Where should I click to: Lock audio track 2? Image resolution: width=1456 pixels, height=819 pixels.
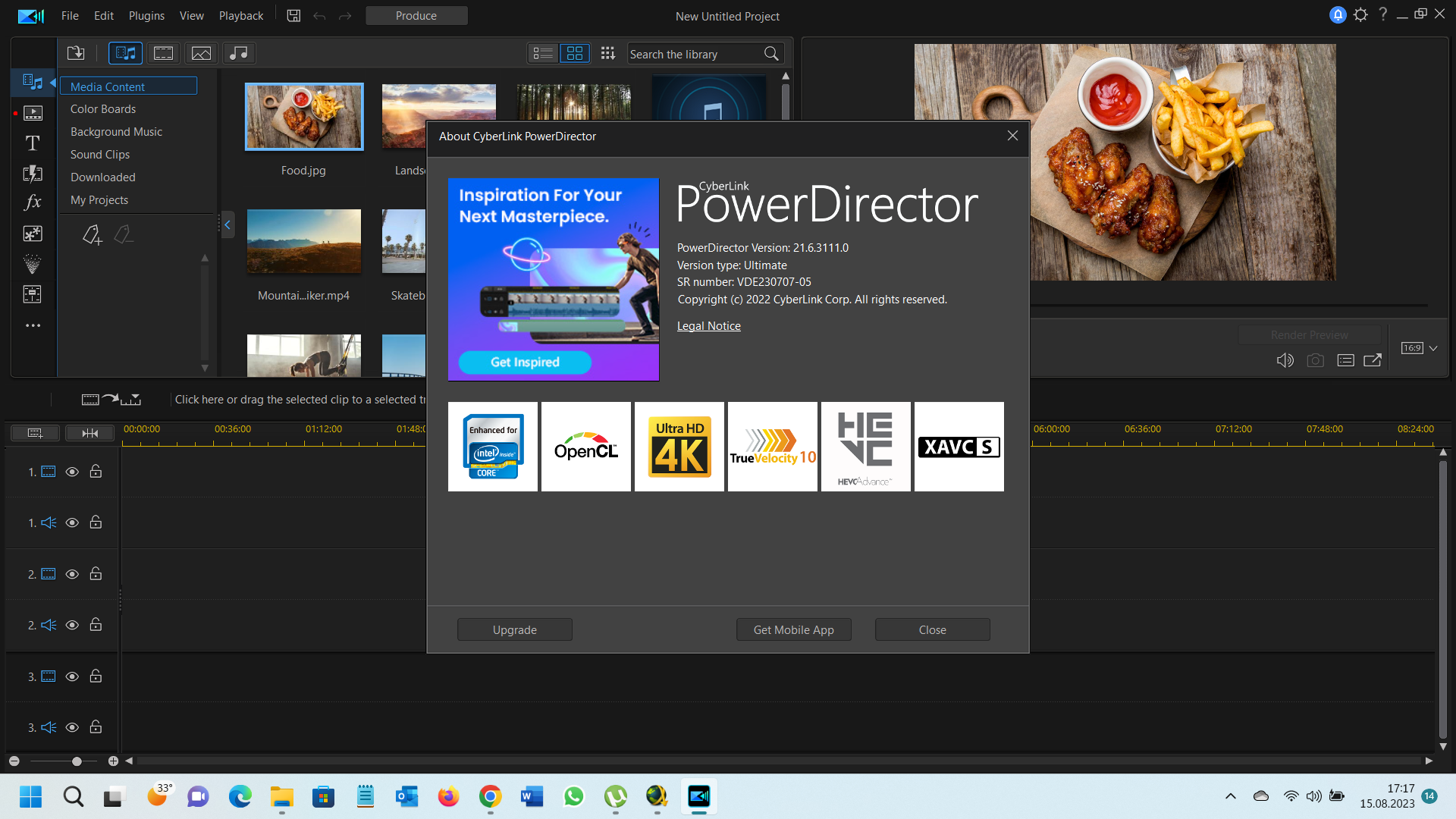click(x=96, y=624)
